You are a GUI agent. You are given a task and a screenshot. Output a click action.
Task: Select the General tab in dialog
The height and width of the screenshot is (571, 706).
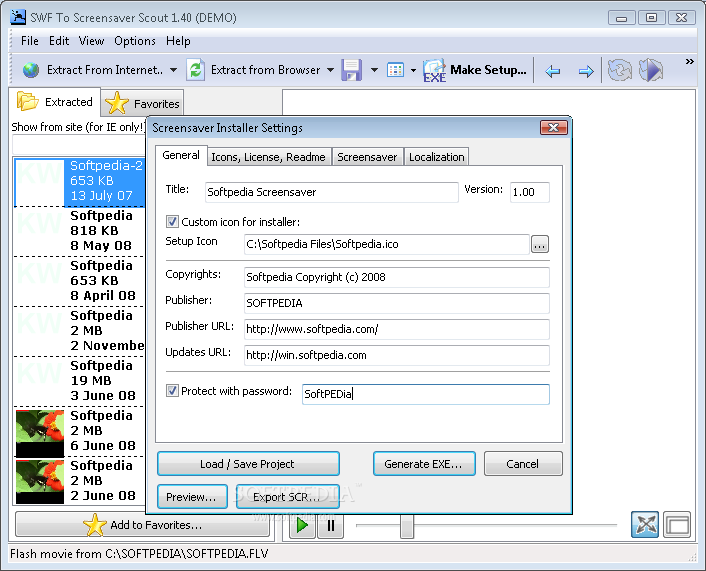[181, 155]
